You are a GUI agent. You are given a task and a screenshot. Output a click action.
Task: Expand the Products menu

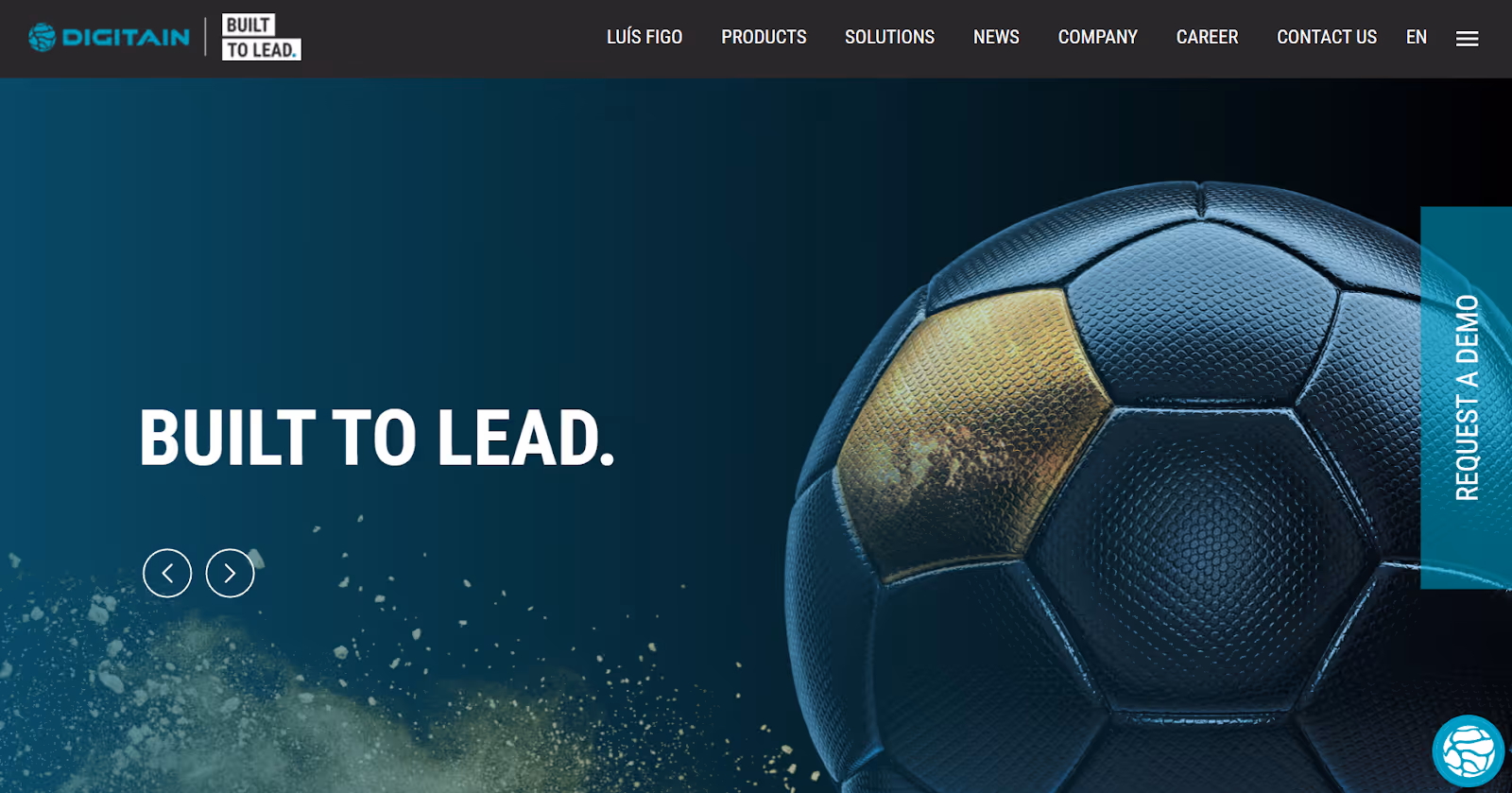pyautogui.click(x=764, y=37)
